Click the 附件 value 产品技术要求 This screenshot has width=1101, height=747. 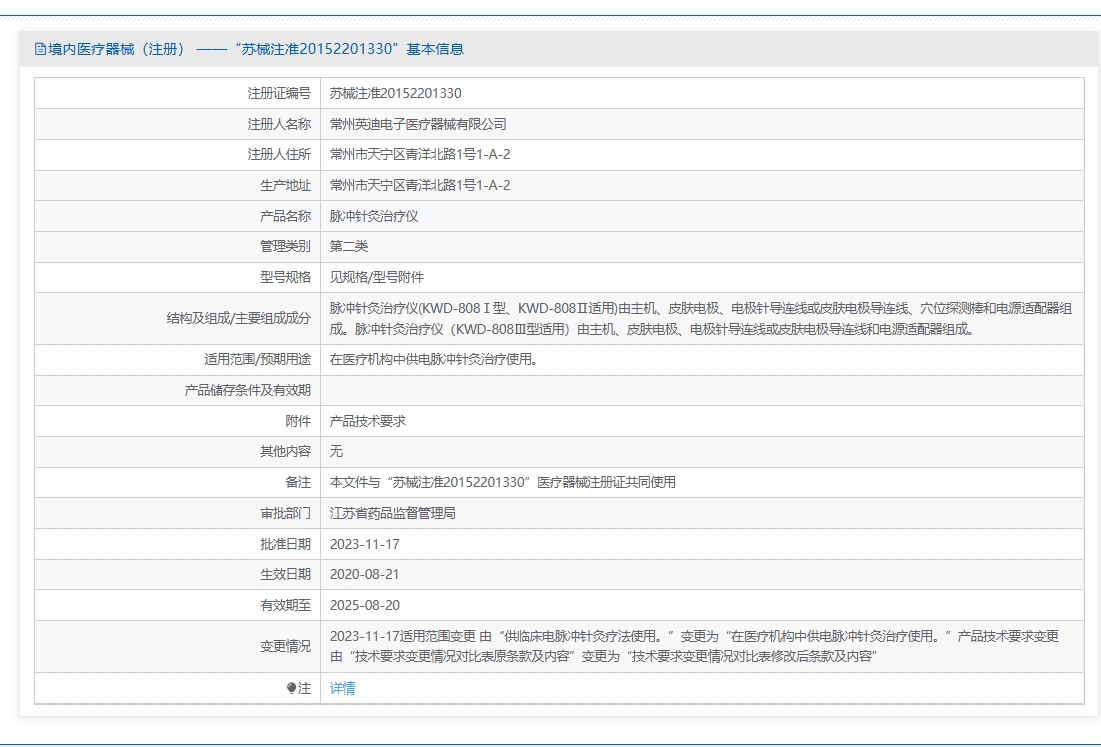[x=368, y=421]
